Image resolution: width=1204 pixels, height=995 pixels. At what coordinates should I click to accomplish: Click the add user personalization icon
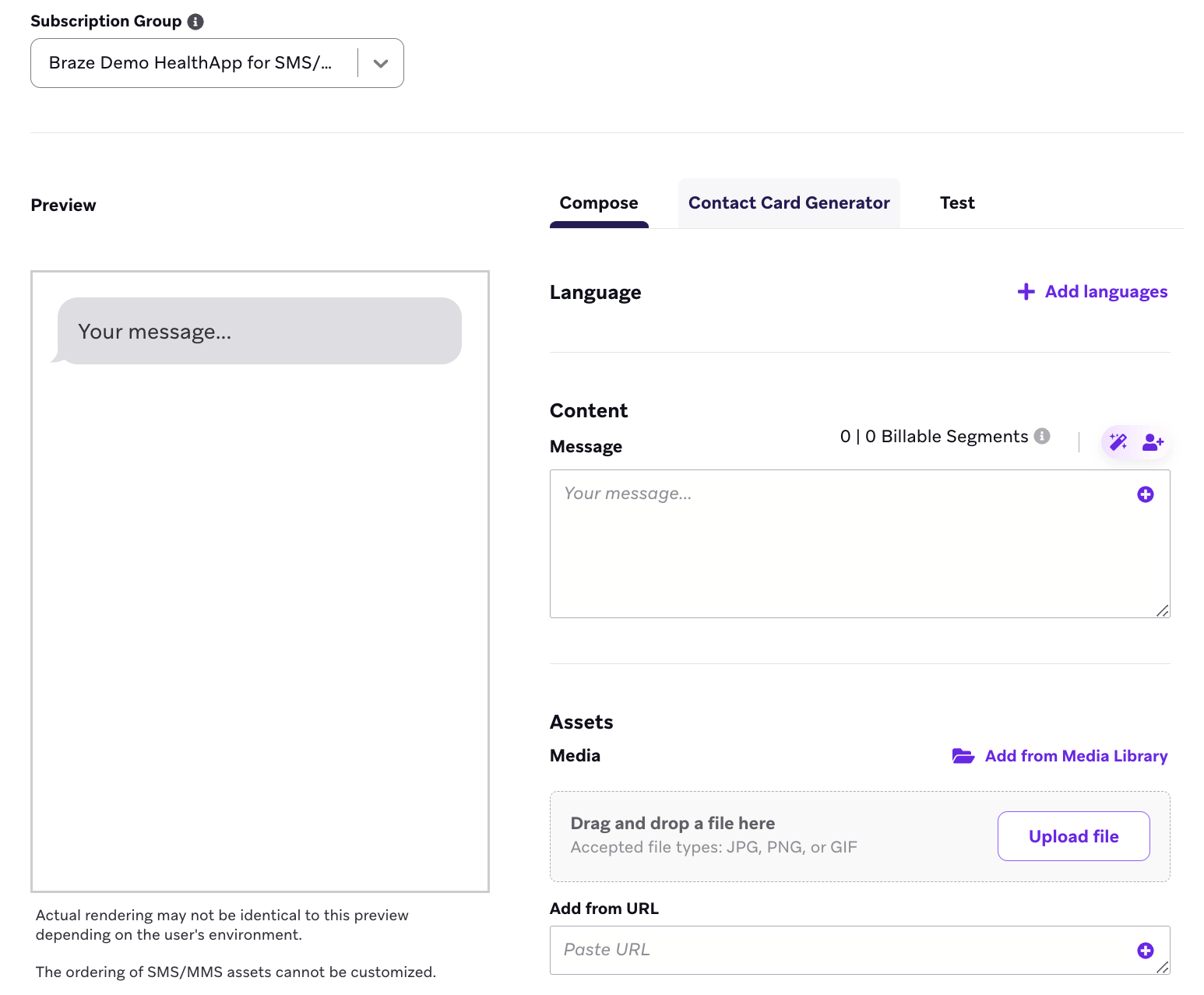(1153, 442)
